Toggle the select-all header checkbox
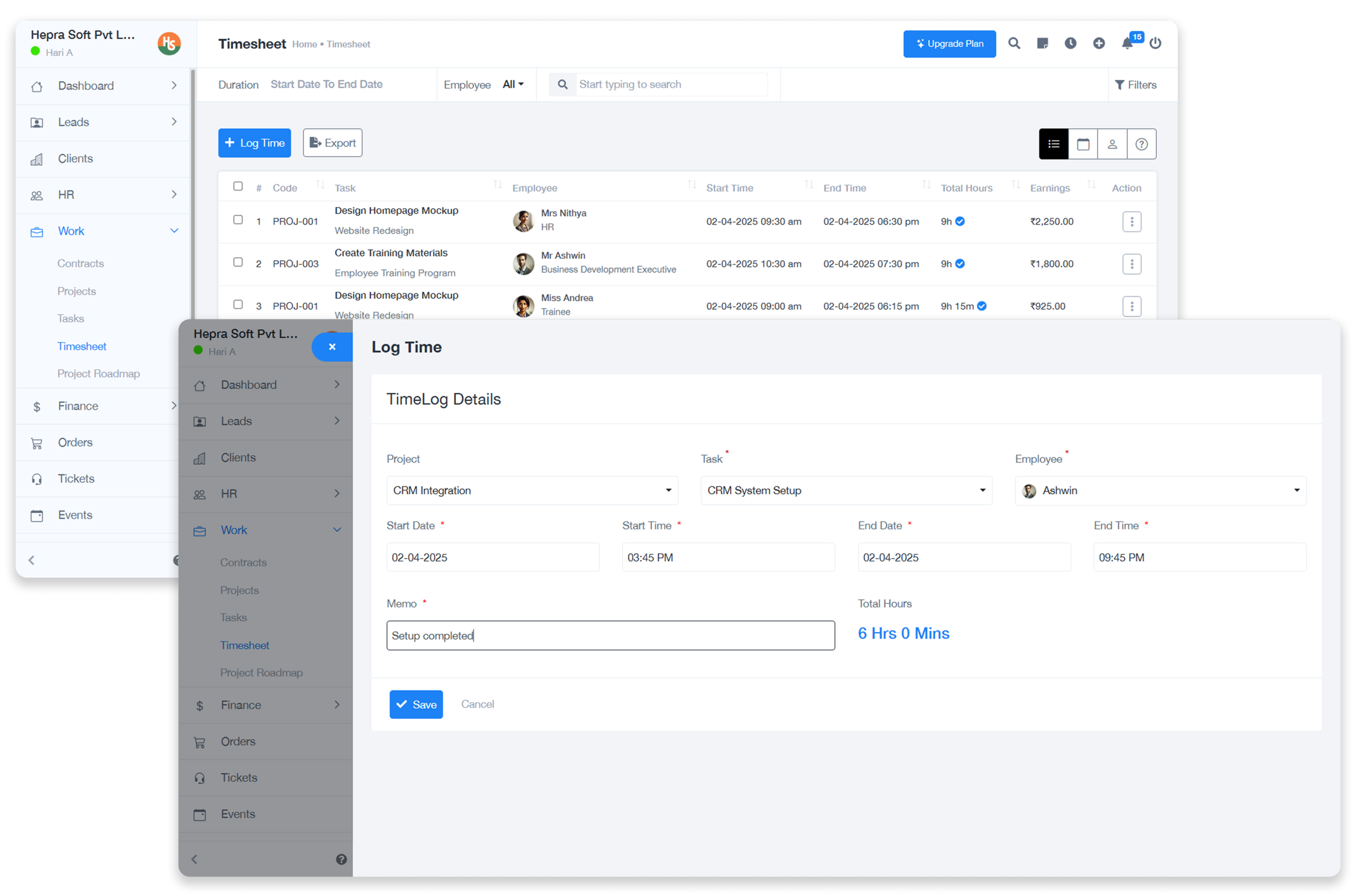Viewport: 1356px width, 896px height. 238,186
